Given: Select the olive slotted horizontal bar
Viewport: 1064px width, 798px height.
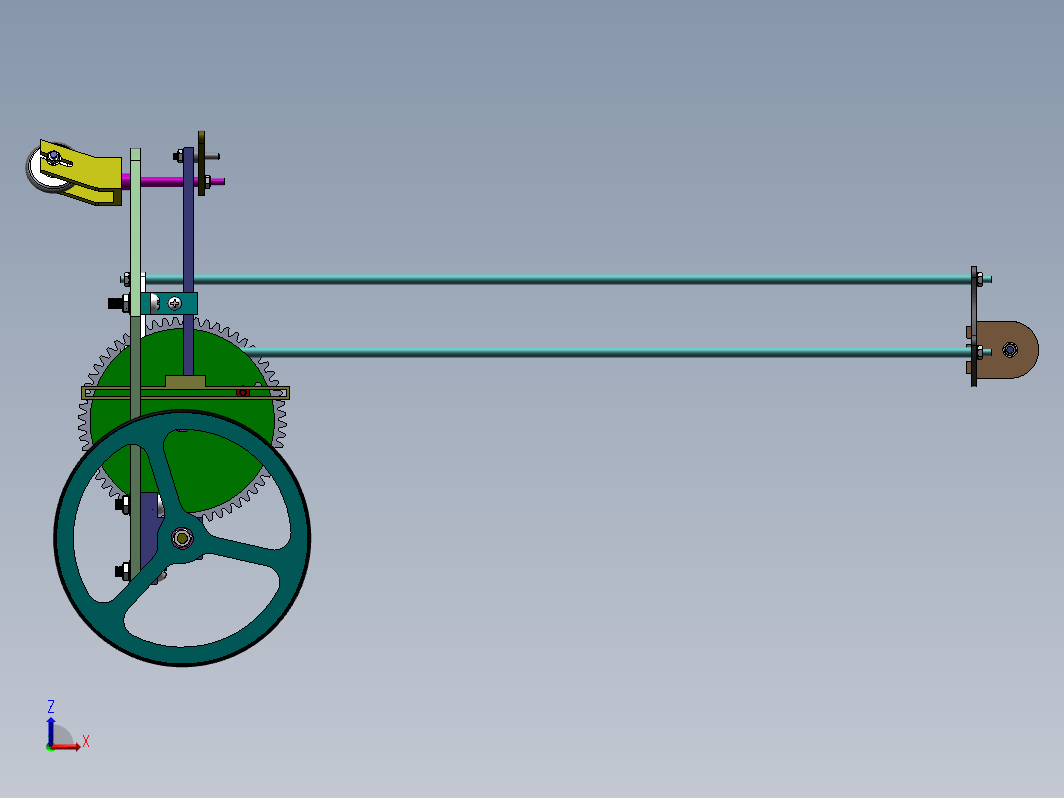Looking at the screenshot, I should 185,393.
